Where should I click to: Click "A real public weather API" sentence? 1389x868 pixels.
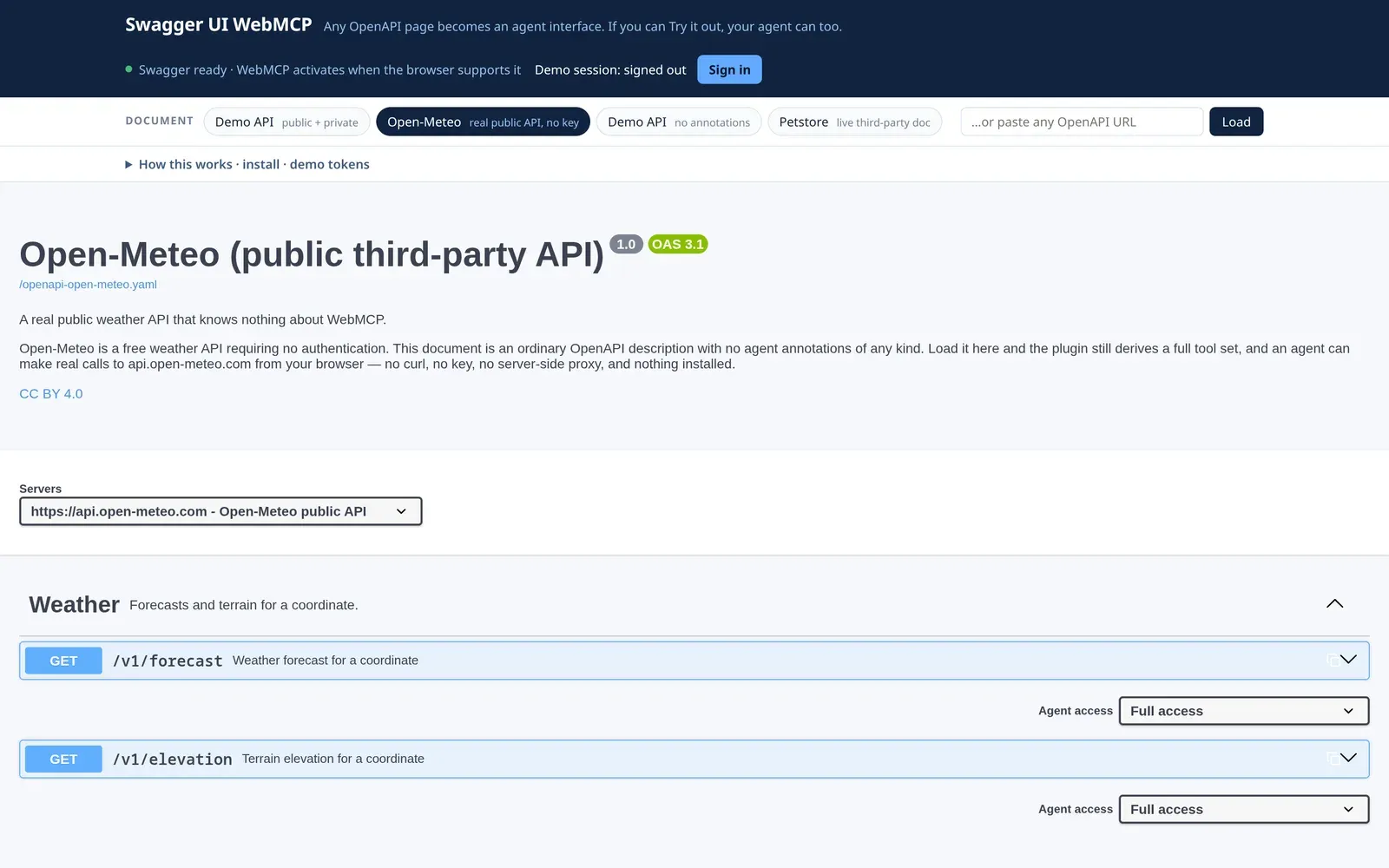[x=202, y=319]
